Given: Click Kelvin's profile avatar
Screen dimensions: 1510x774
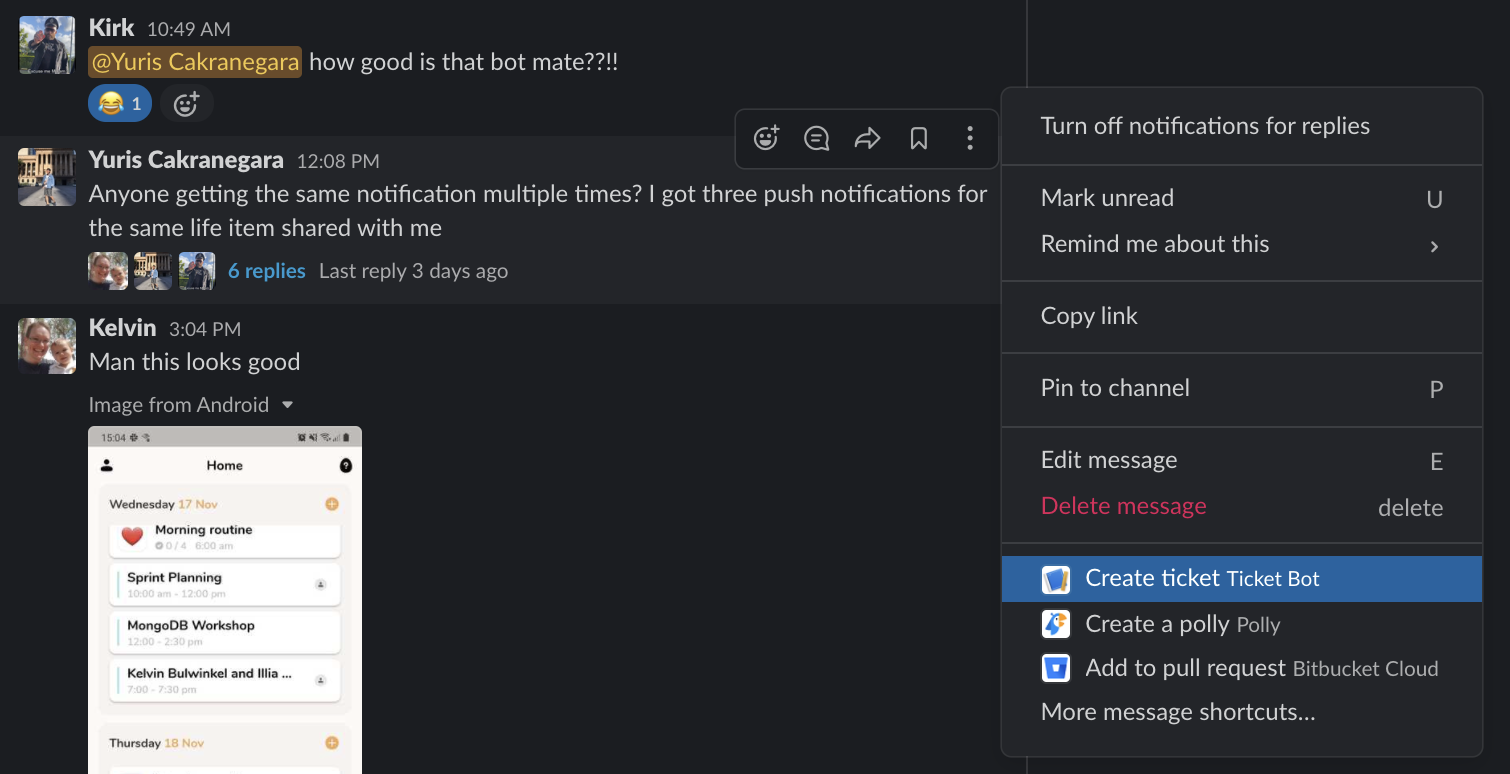Looking at the screenshot, I should [x=47, y=346].
